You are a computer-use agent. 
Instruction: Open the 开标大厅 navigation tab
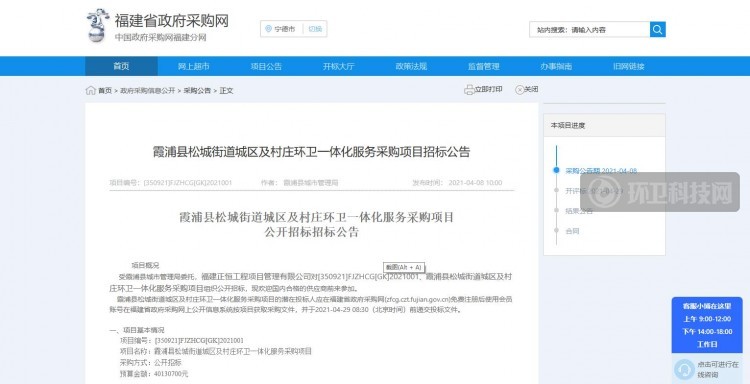[x=339, y=66]
